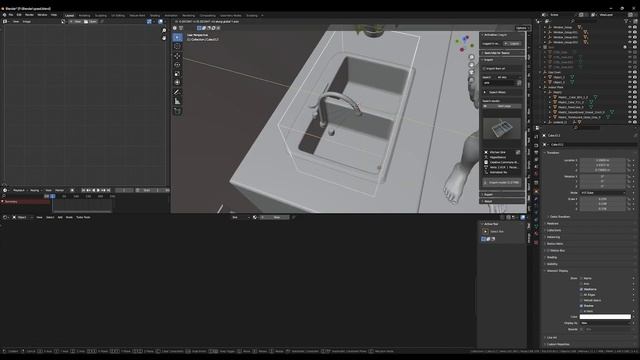Select the Scale tool
Viewport: 640px width, 360px height.
tap(177, 74)
